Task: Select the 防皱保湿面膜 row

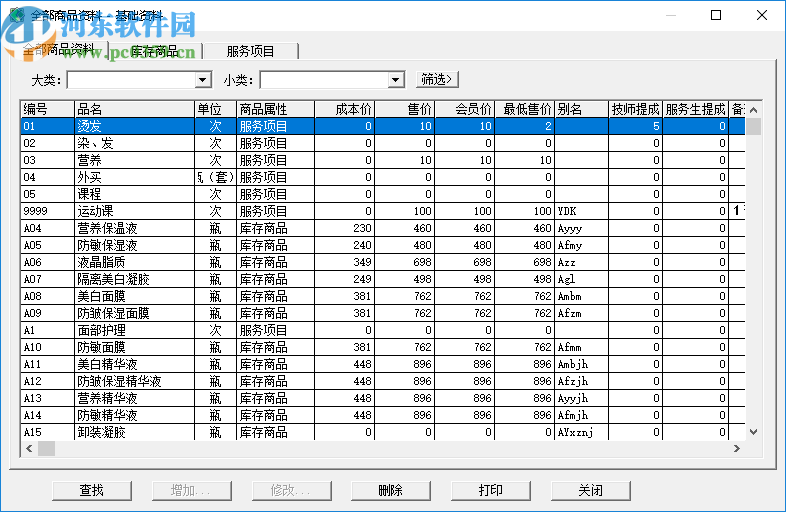Action: 383,313
